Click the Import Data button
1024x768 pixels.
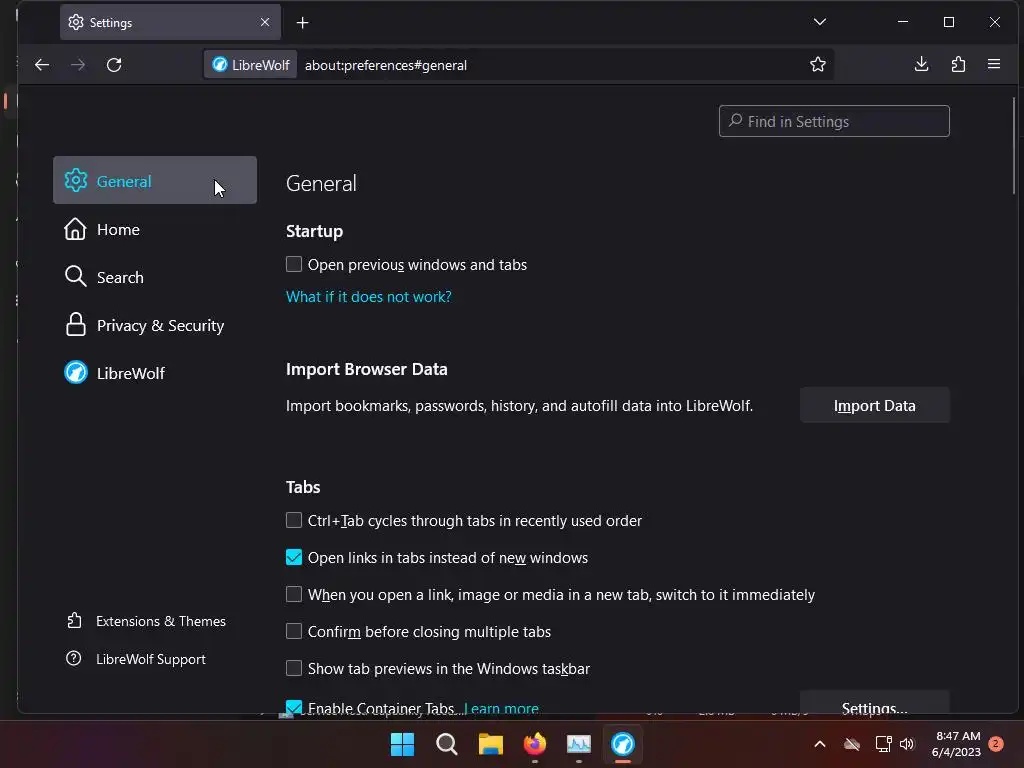point(874,406)
